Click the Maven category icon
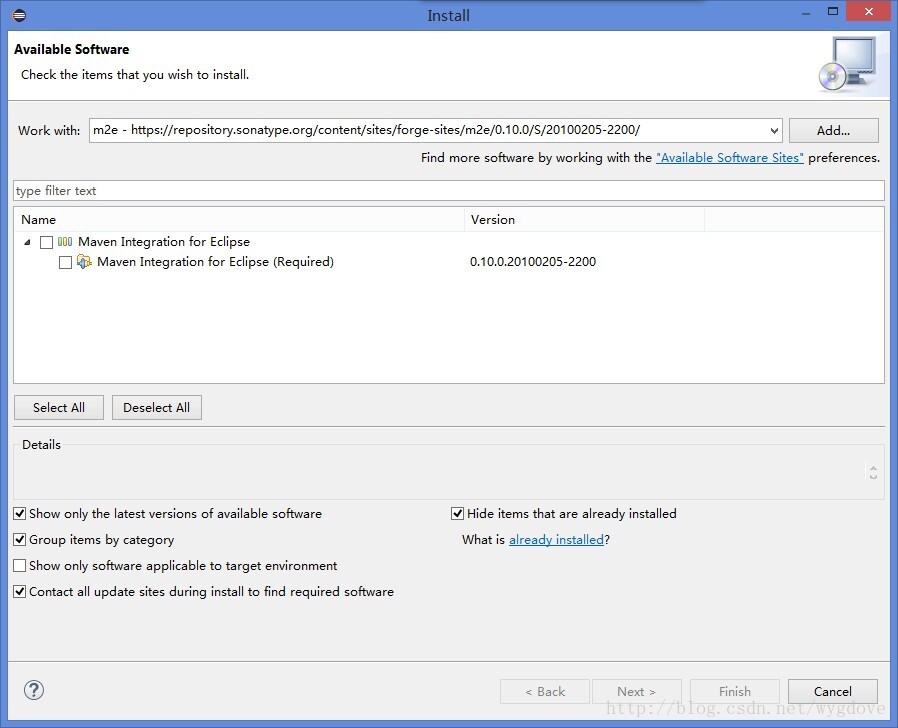 (65, 242)
